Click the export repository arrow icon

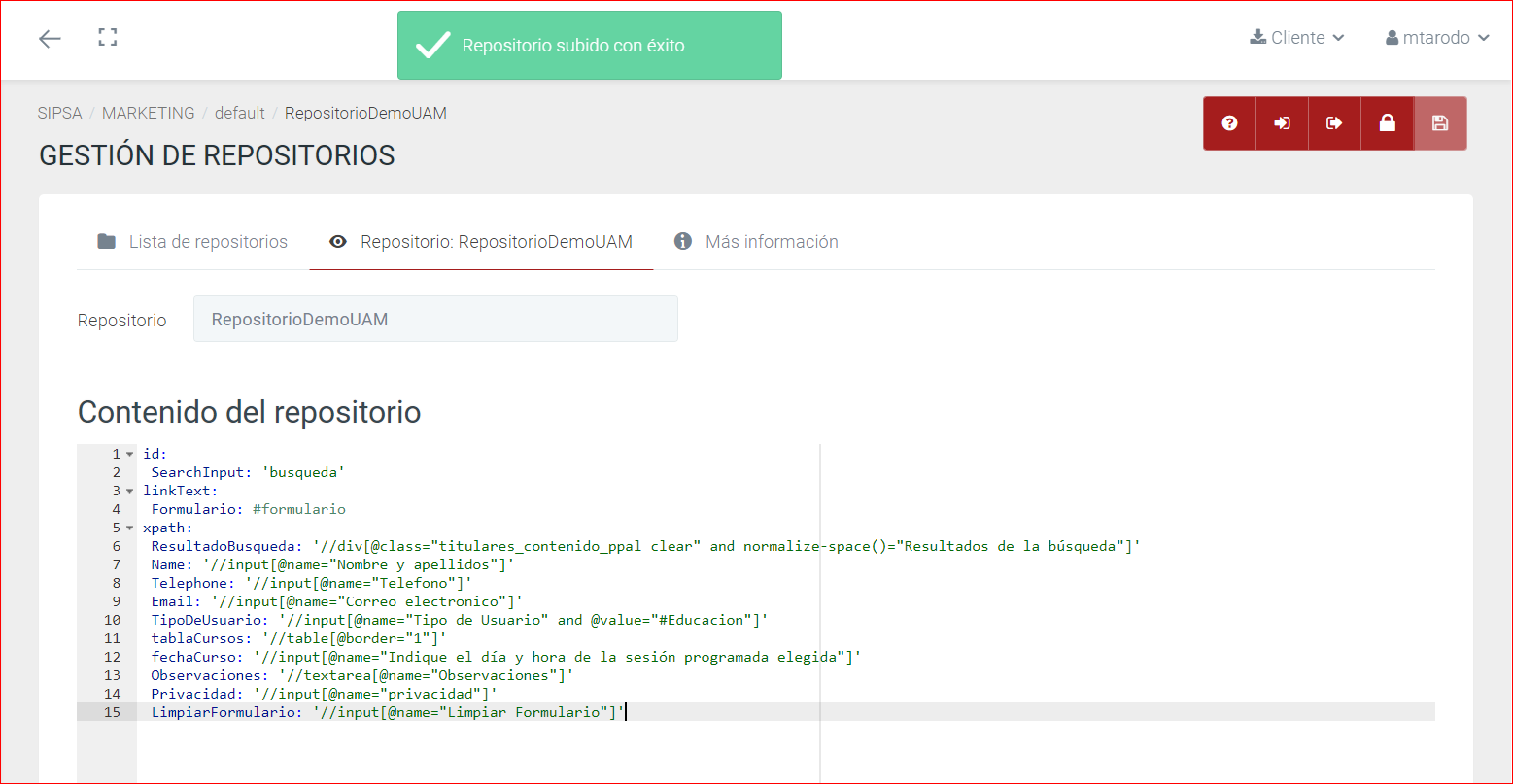(x=1334, y=123)
